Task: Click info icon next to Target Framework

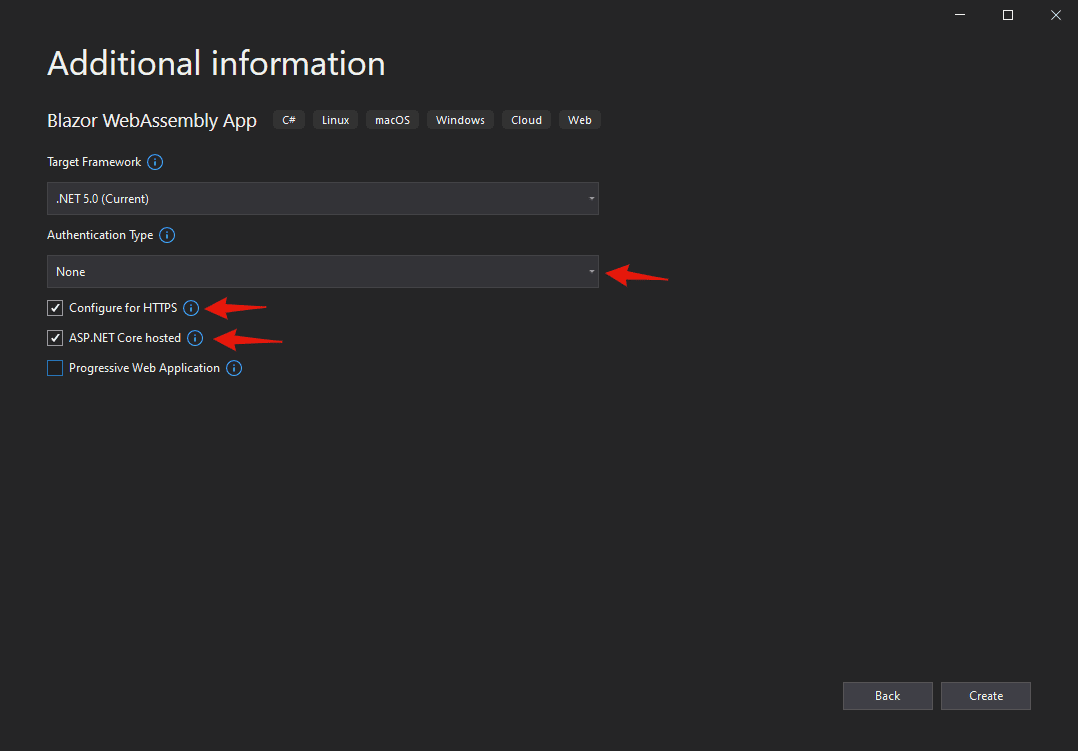Action: (x=155, y=162)
